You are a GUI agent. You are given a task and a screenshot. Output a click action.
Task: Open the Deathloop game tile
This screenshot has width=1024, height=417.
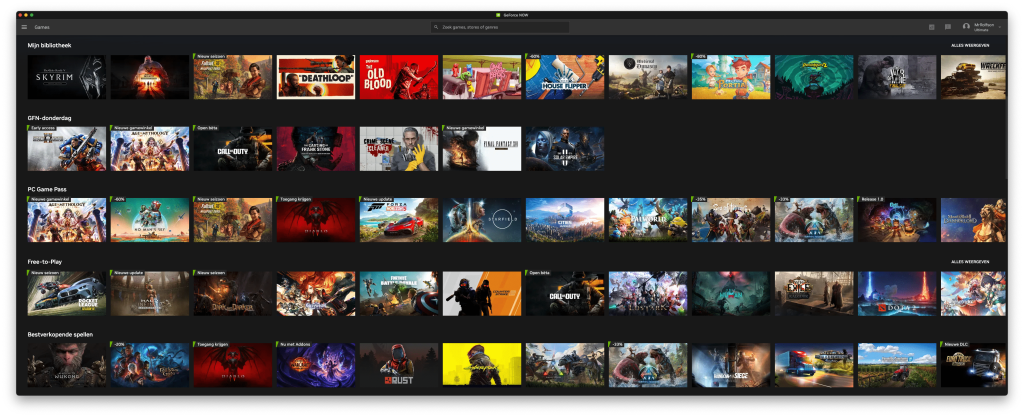(x=316, y=77)
